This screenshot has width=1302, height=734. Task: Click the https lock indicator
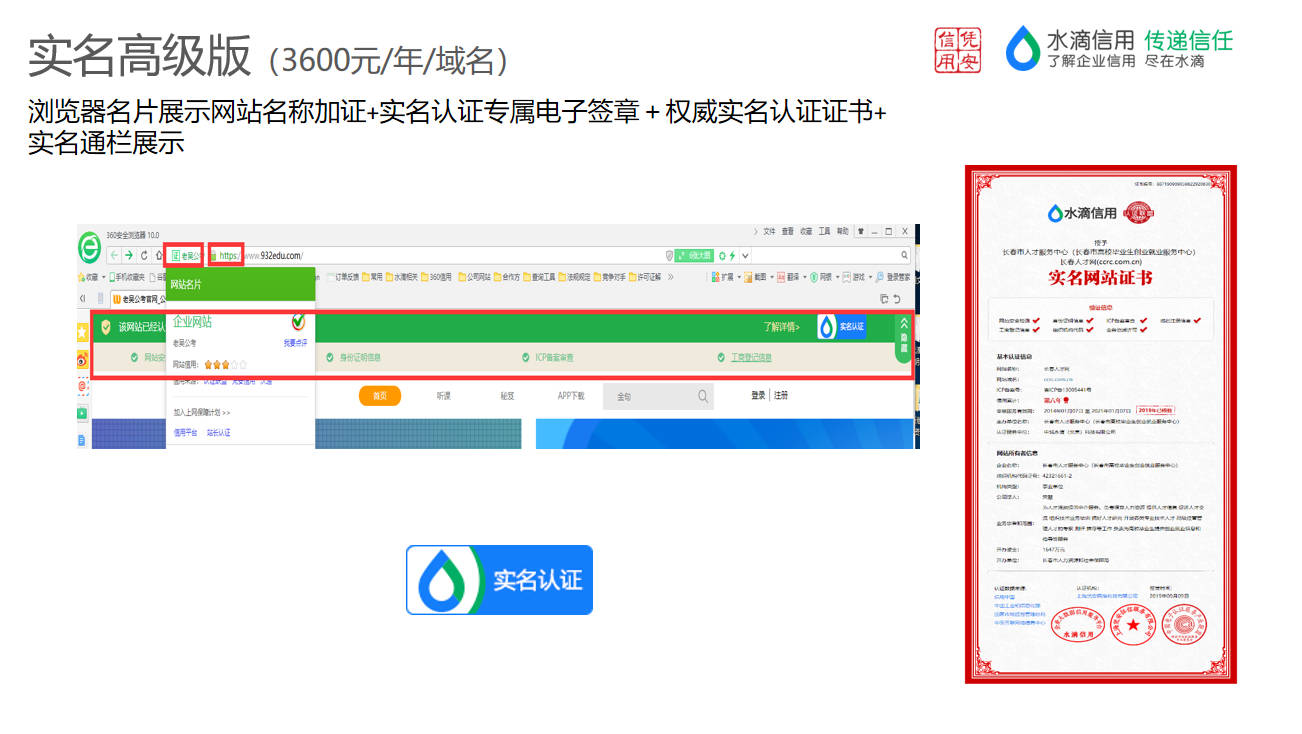225,256
